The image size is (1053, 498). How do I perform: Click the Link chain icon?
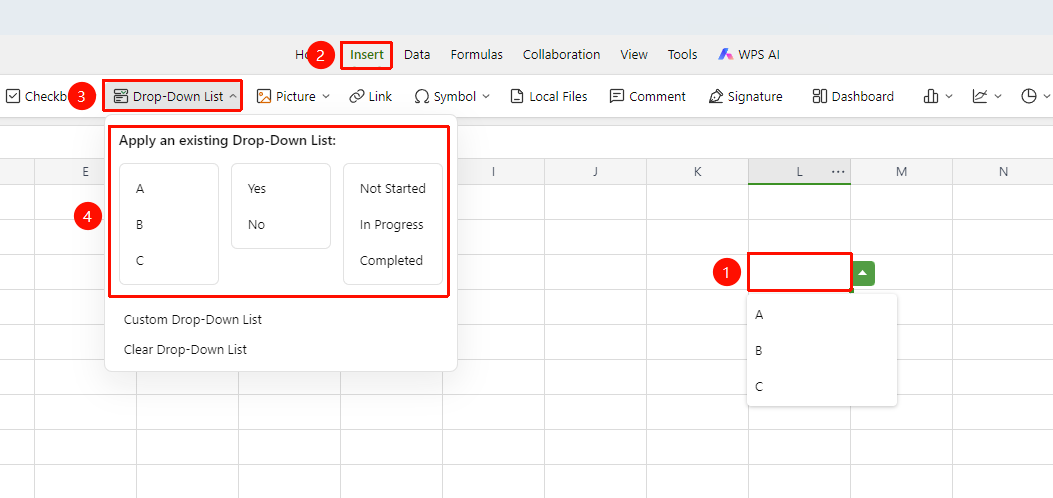click(x=357, y=97)
